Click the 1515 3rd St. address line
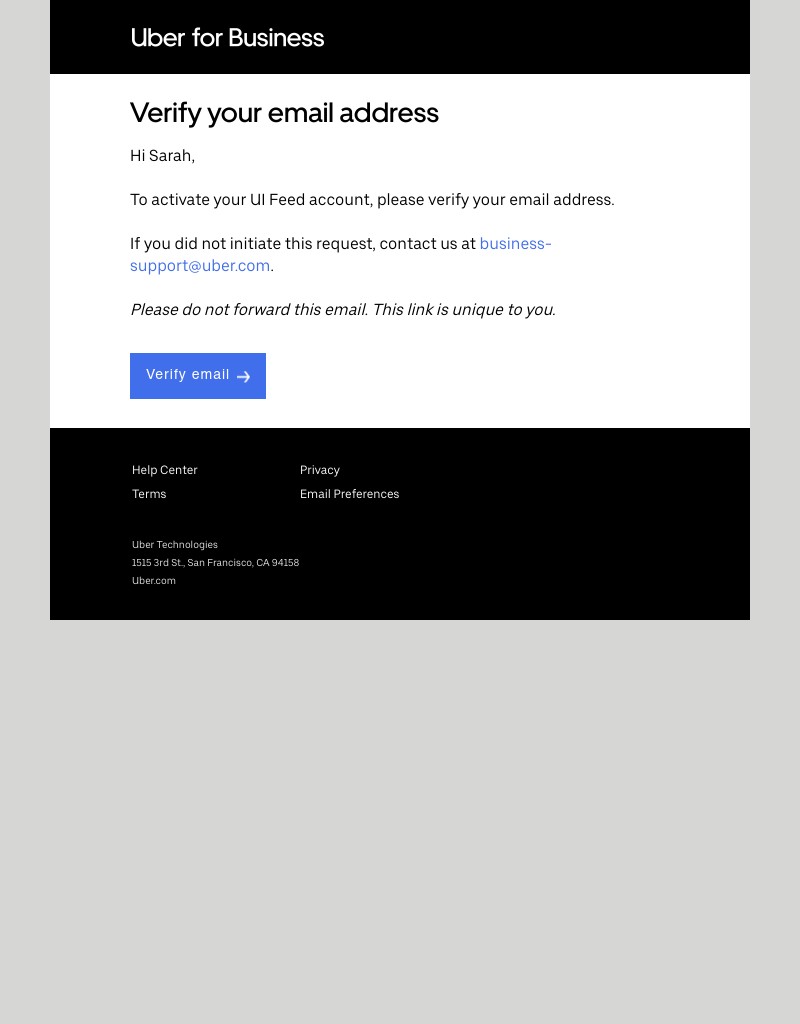800x1024 pixels. point(215,563)
